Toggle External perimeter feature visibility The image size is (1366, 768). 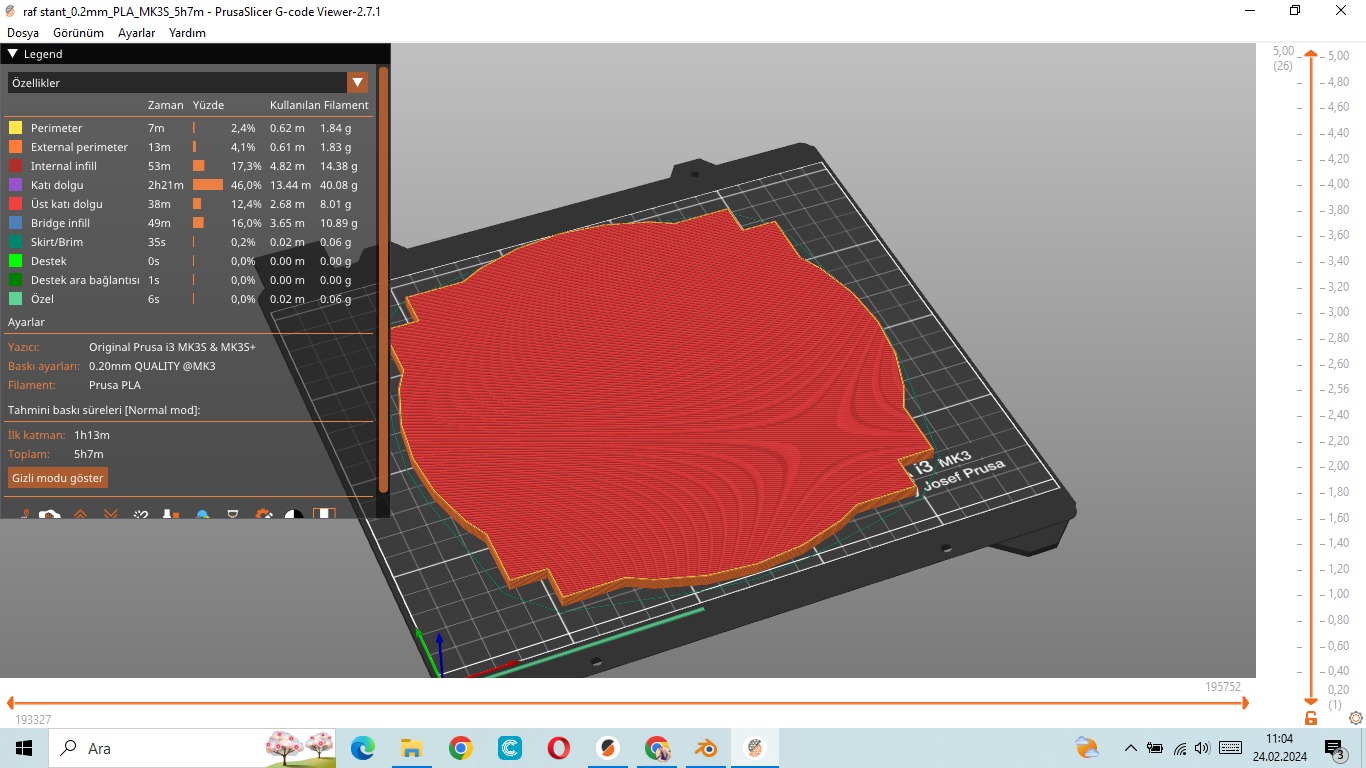point(190,147)
